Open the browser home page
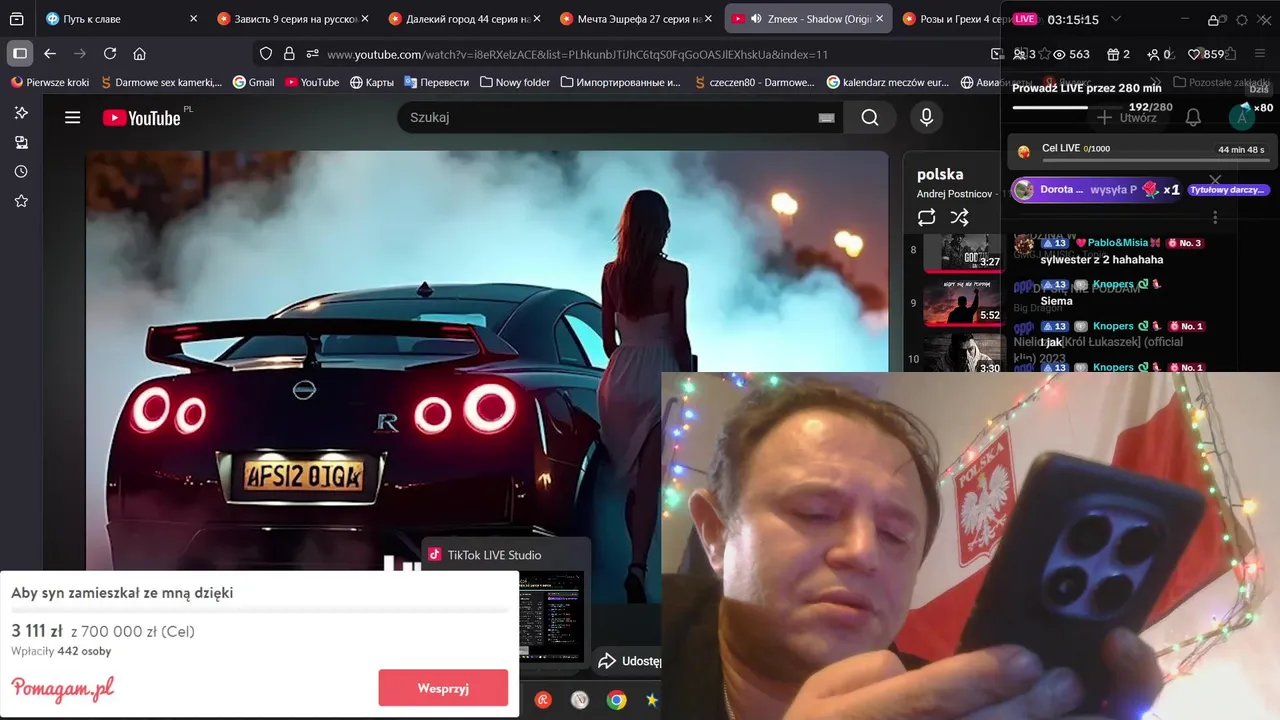The height and width of the screenshot is (720, 1280). [x=140, y=54]
